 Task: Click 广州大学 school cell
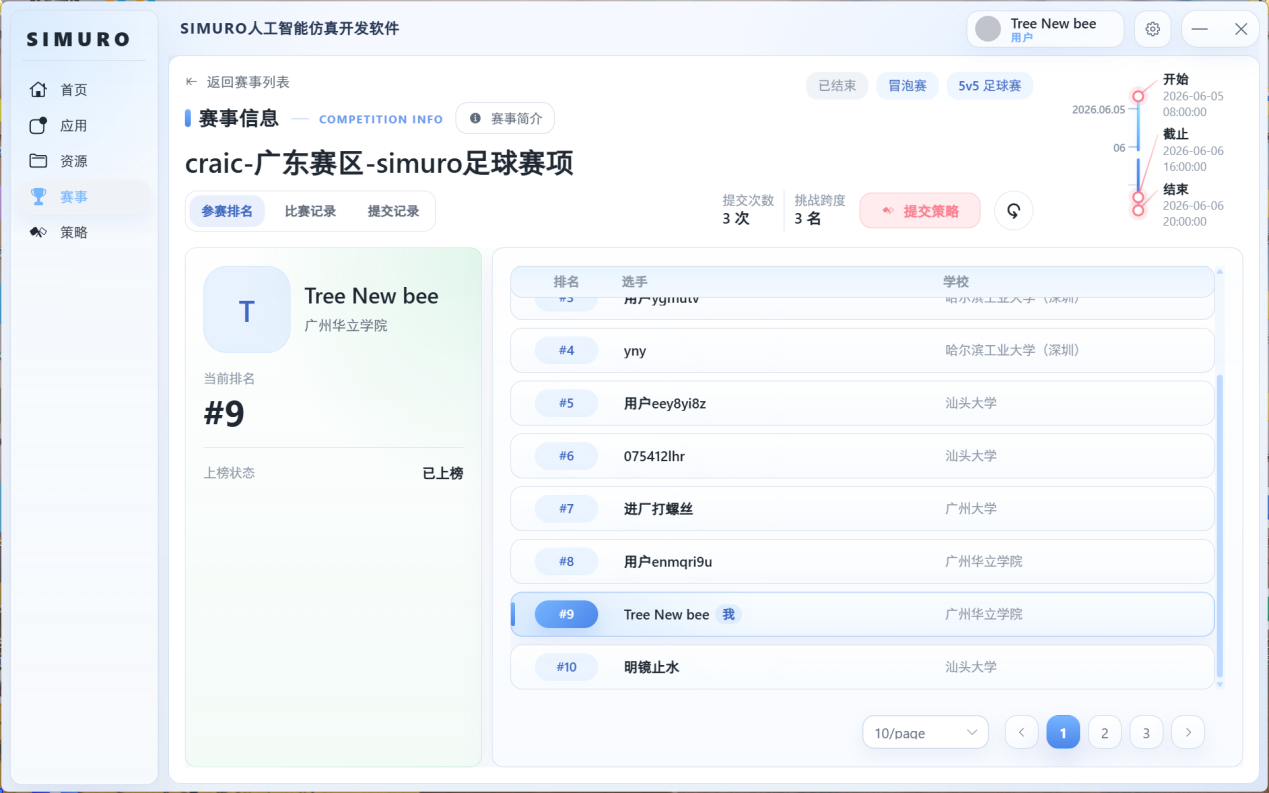click(971, 508)
